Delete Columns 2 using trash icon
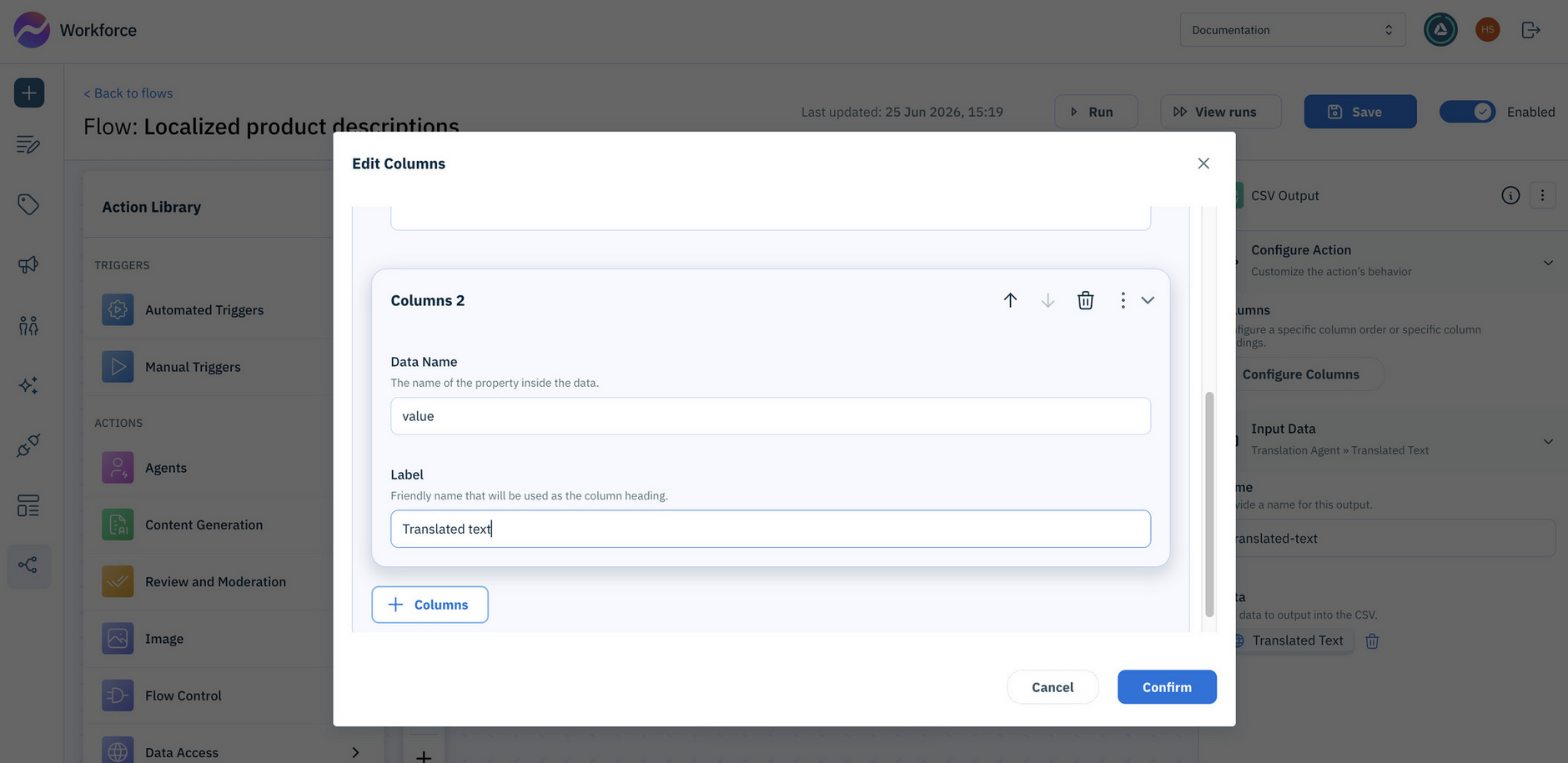 point(1085,300)
